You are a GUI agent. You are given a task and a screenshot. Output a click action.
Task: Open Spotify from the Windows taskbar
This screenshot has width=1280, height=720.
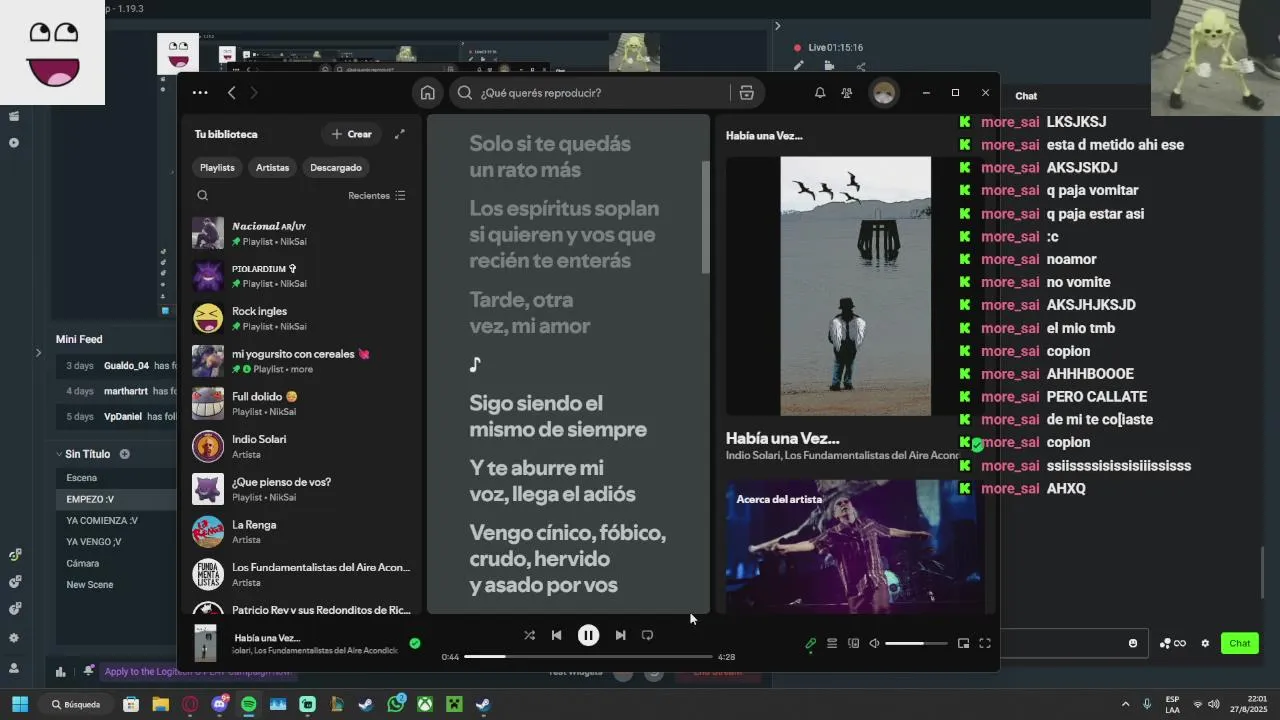(x=248, y=704)
